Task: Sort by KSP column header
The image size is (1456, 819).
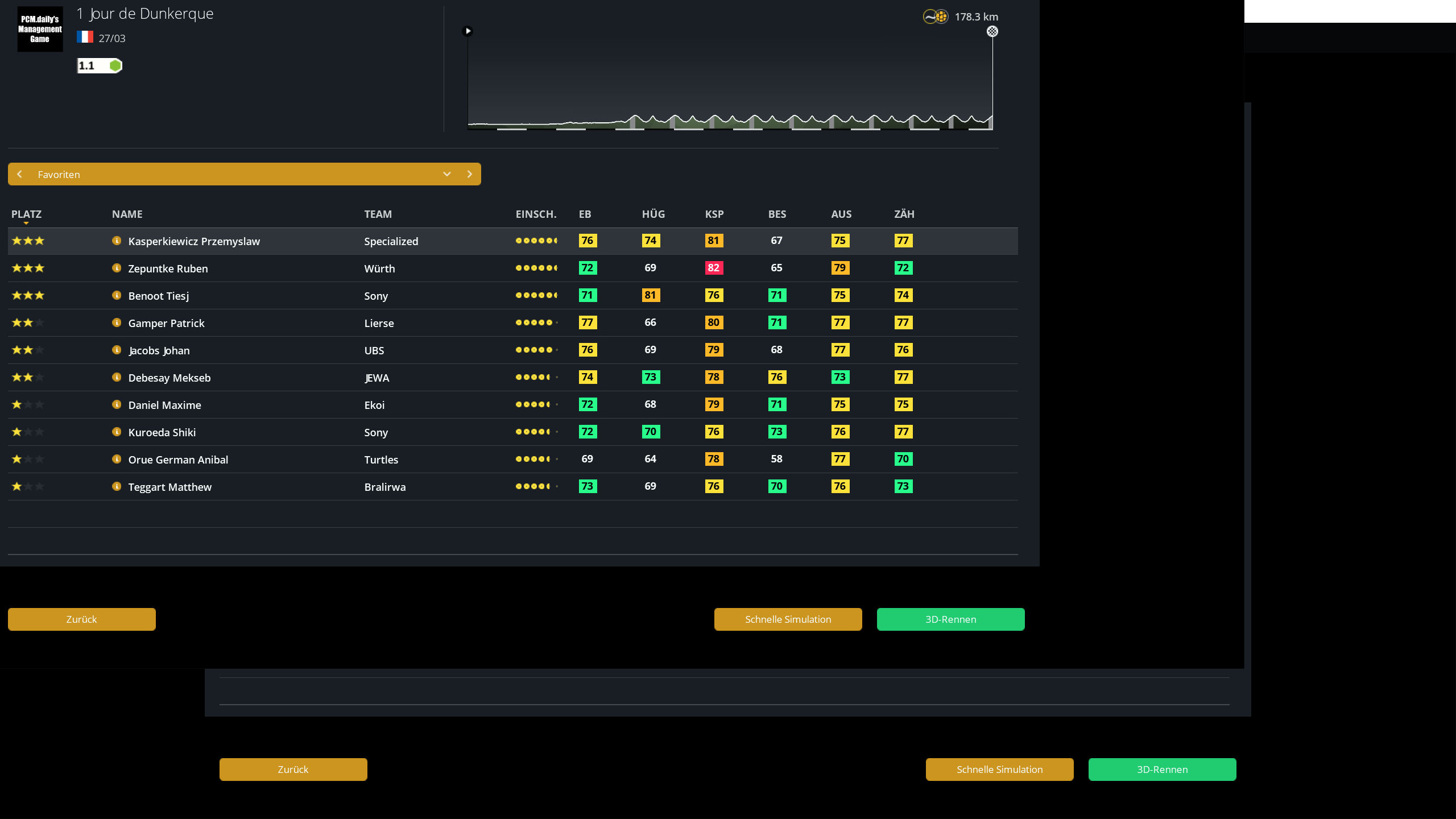Action: [714, 214]
